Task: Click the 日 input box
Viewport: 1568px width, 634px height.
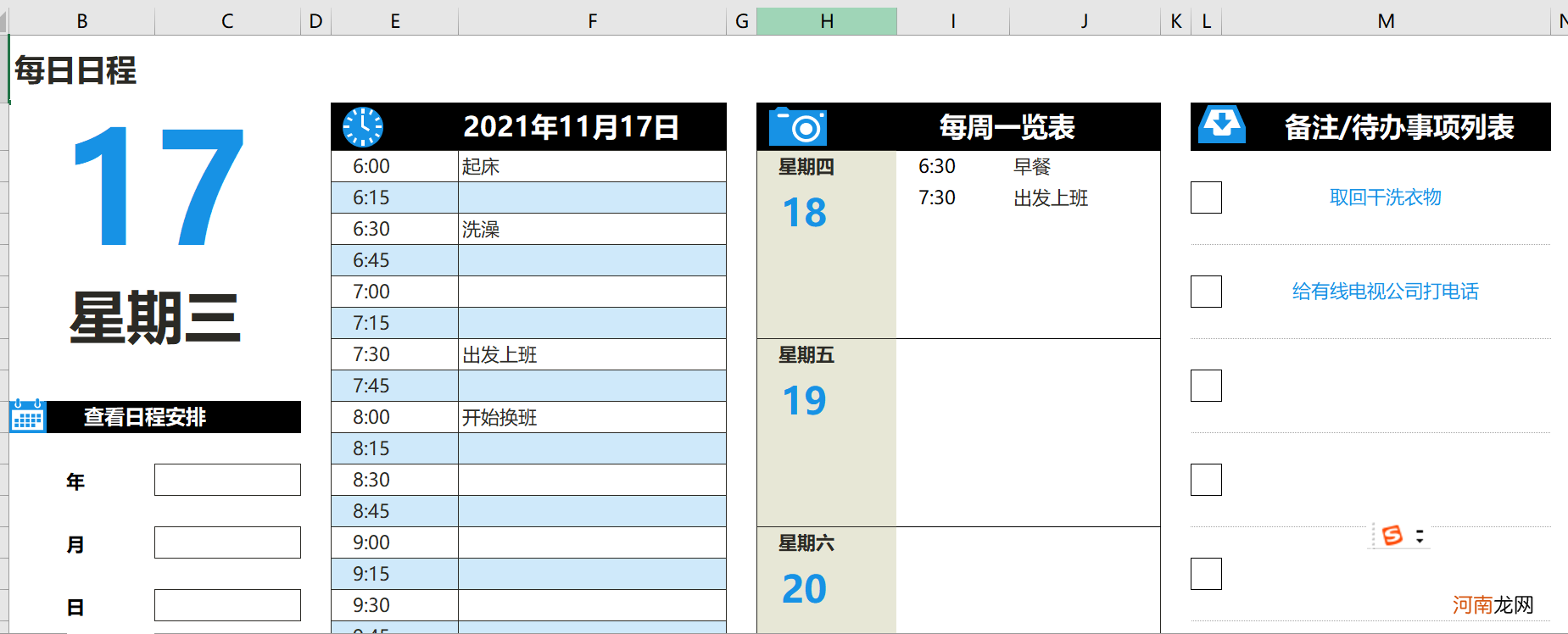Action: (x=227, y=605)
